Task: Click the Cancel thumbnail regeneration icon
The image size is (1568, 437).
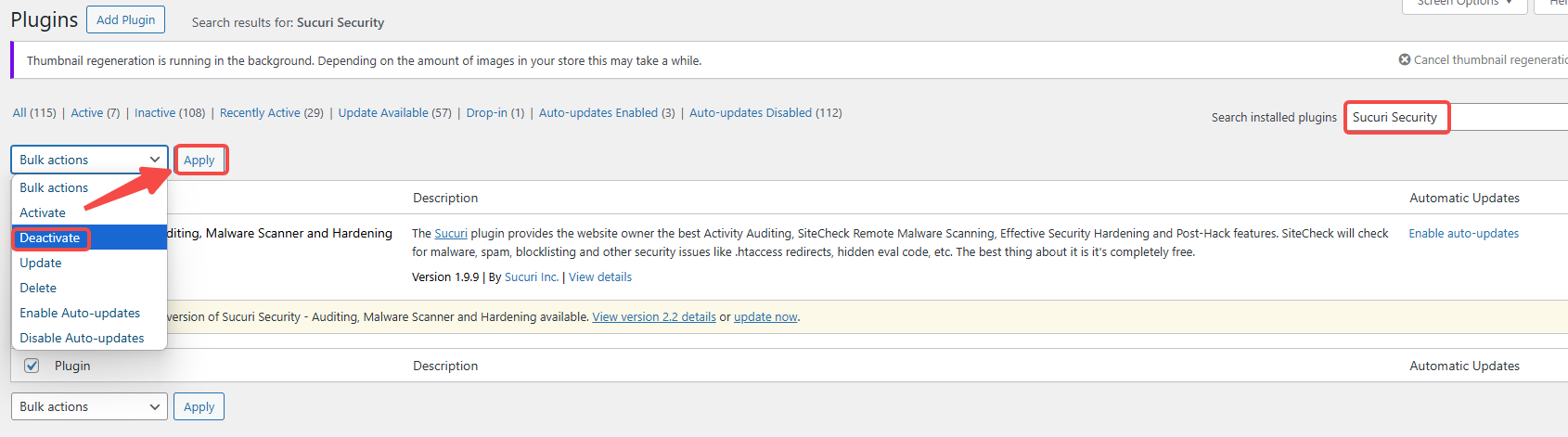Action: tap(1405, 60)
